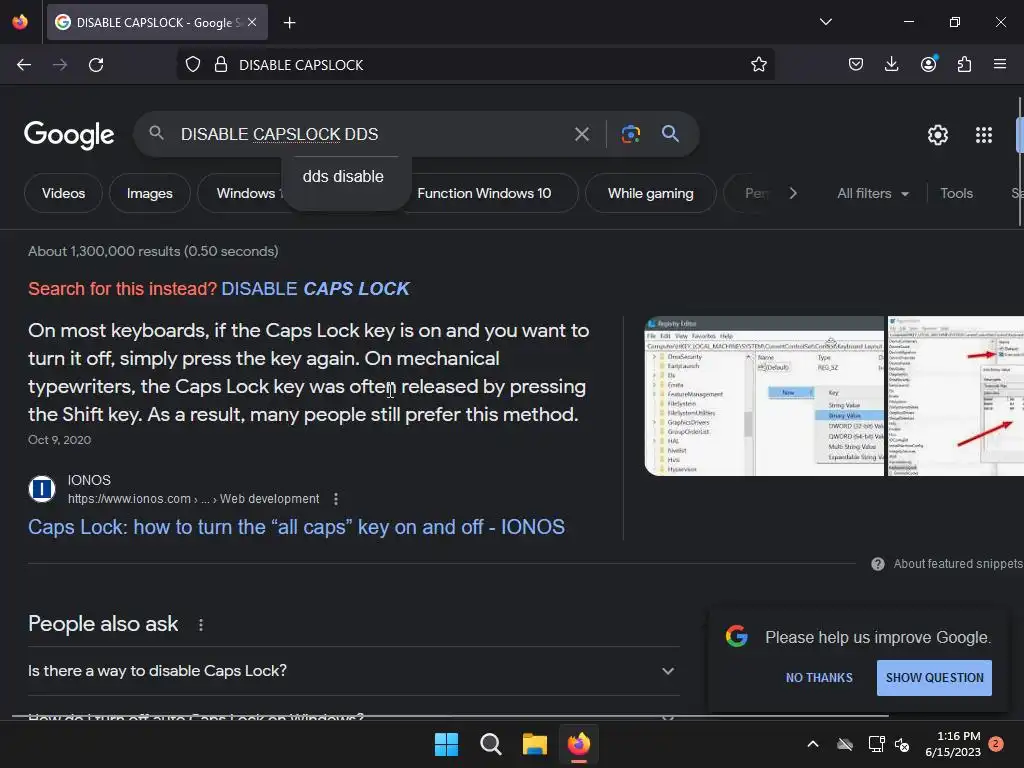View the Registry Editor thumbnail image
Screen dimensions: 1024x768
pyautogui.click(x=763, y=396)
